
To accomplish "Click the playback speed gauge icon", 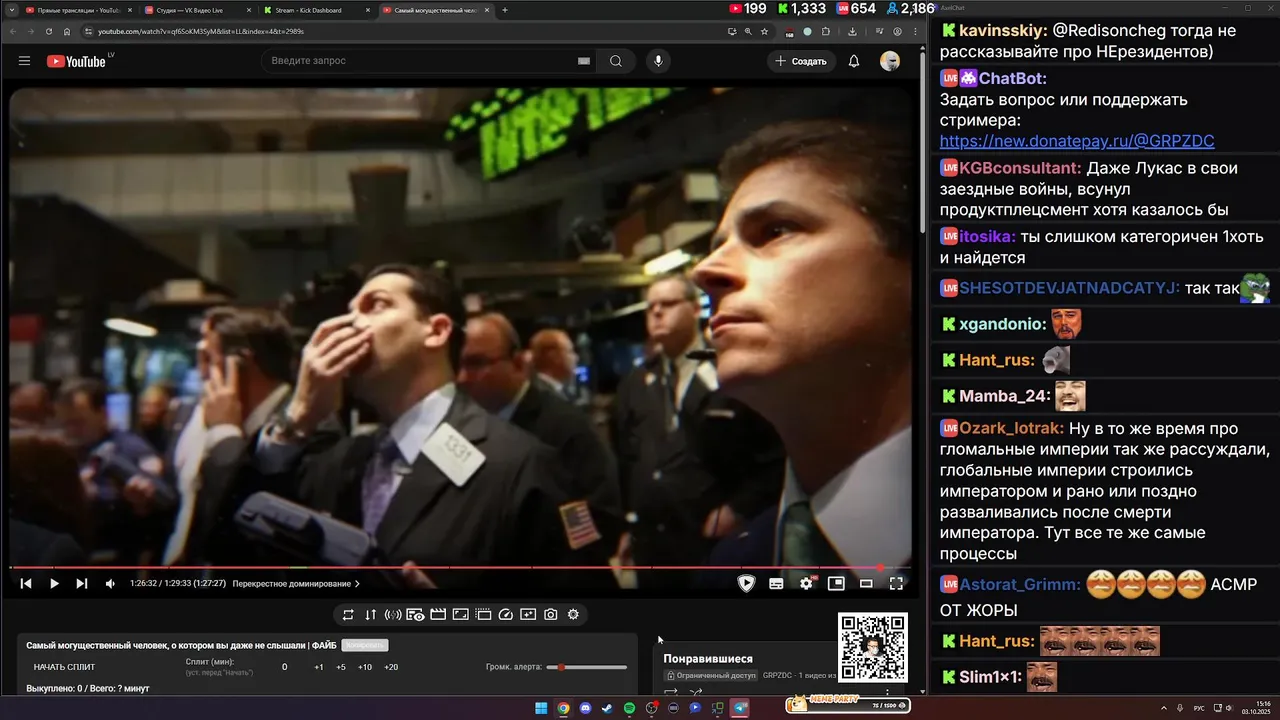I will click(x=505, y=615).
